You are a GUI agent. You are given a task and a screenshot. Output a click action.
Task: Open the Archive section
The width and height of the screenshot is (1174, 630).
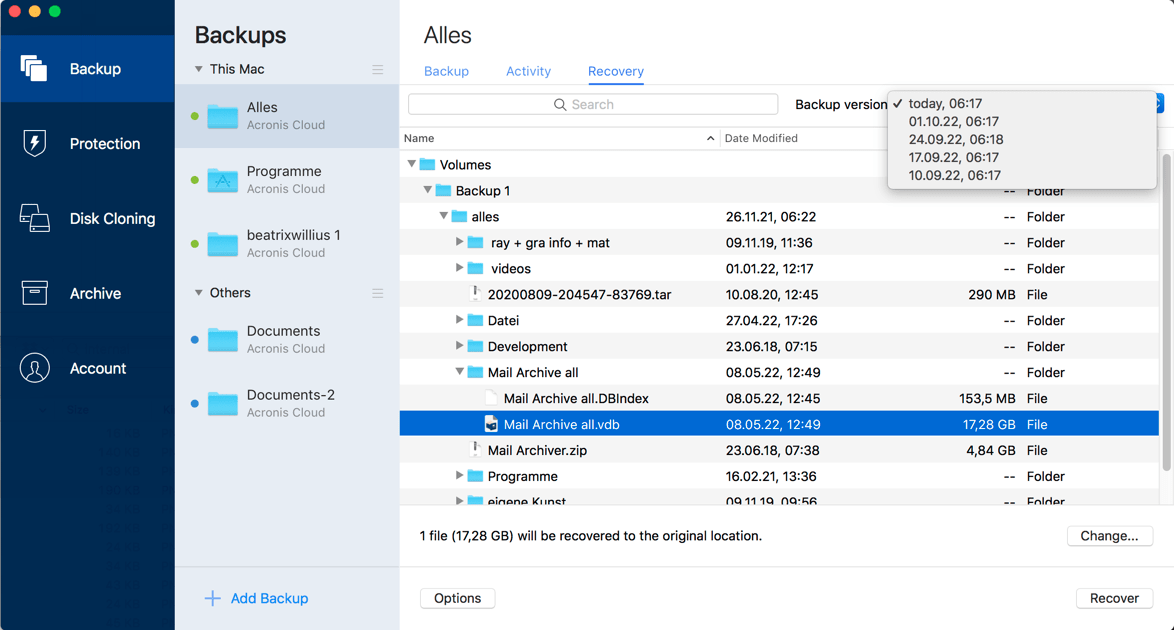[x=87, y=293]
